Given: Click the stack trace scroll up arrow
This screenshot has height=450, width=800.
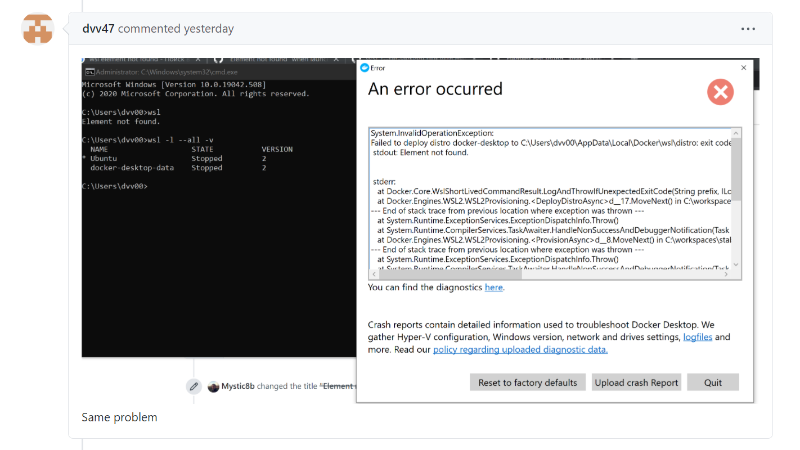Looking at the screenshot, I should 736,133.
